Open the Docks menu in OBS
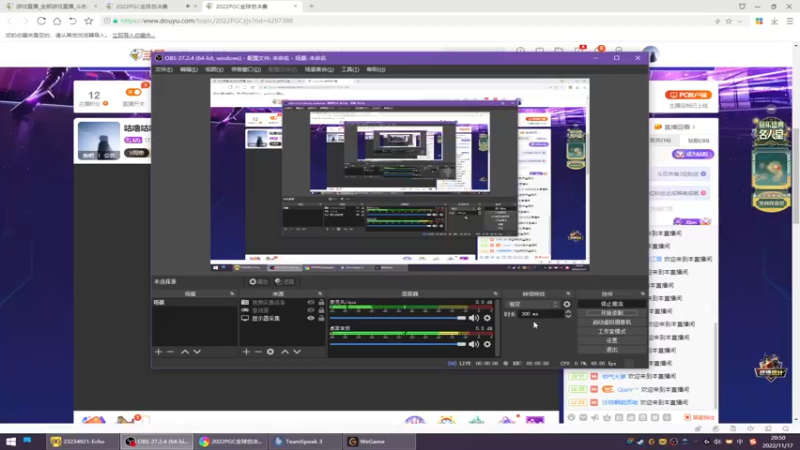This screenshot has width=800, height=450. (x=246, y=69)
